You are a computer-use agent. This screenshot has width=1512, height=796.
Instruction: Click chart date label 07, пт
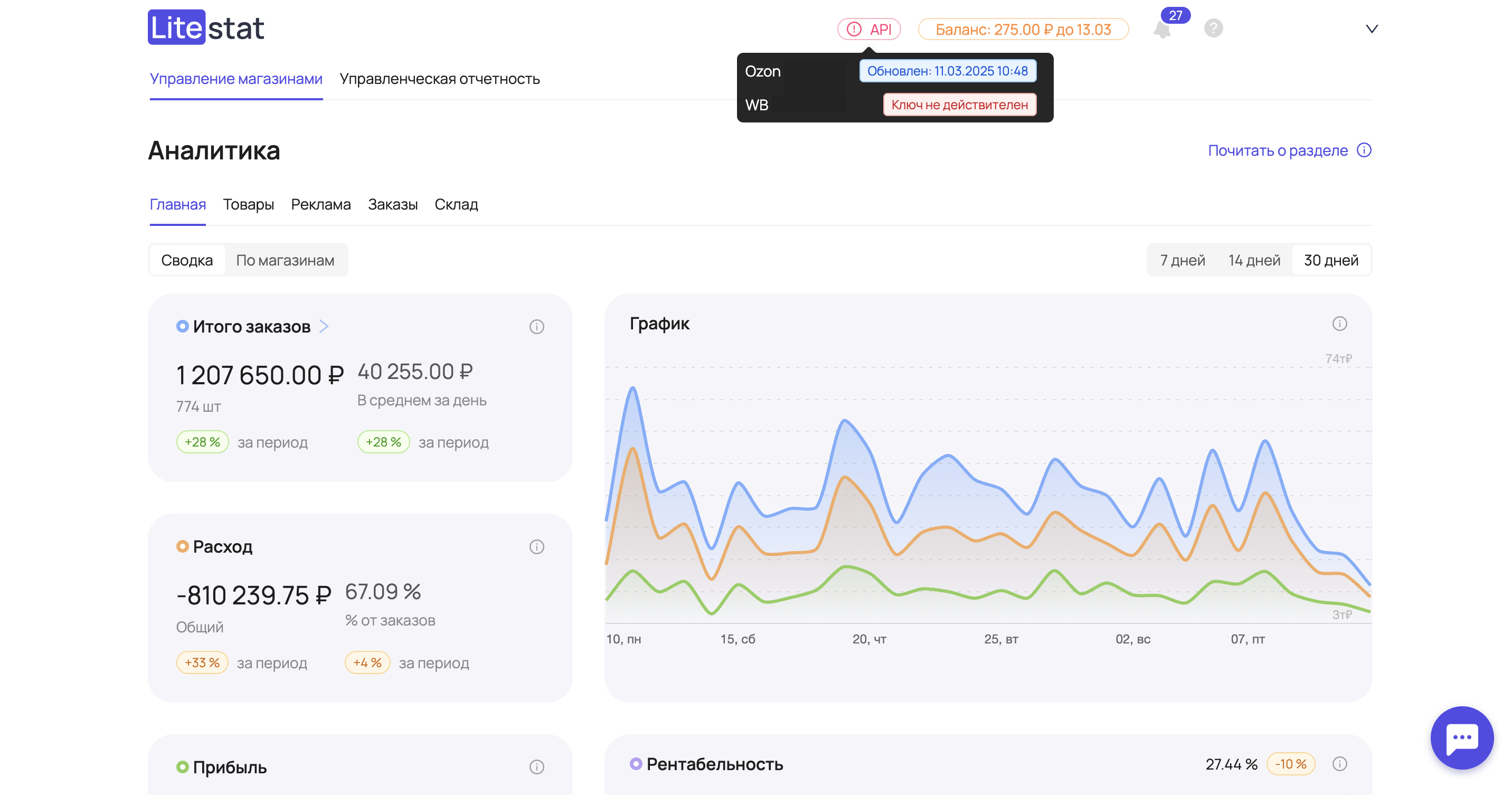click(1248, 639)
